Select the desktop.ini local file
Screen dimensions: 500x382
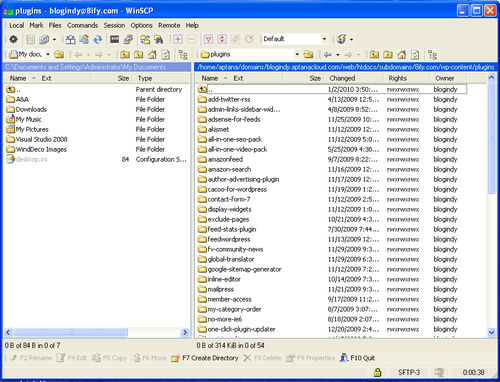tap(27, 159)
